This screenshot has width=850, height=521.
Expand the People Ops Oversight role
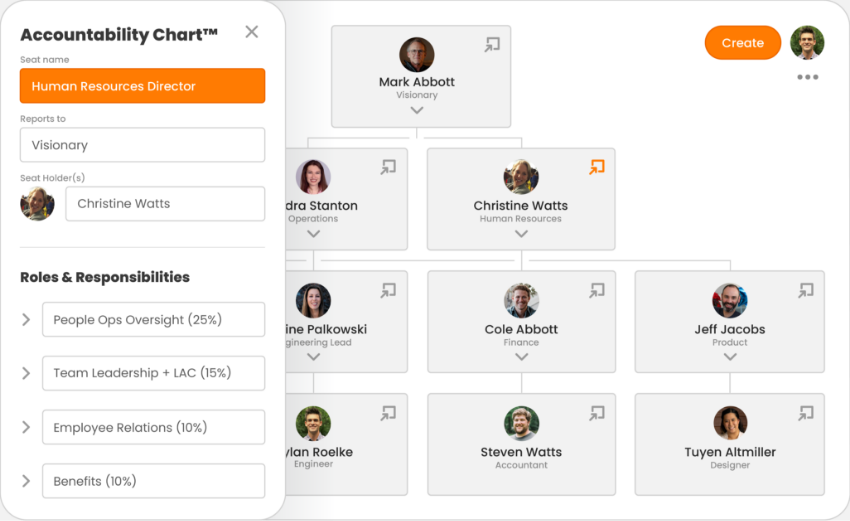pos(26,320)
